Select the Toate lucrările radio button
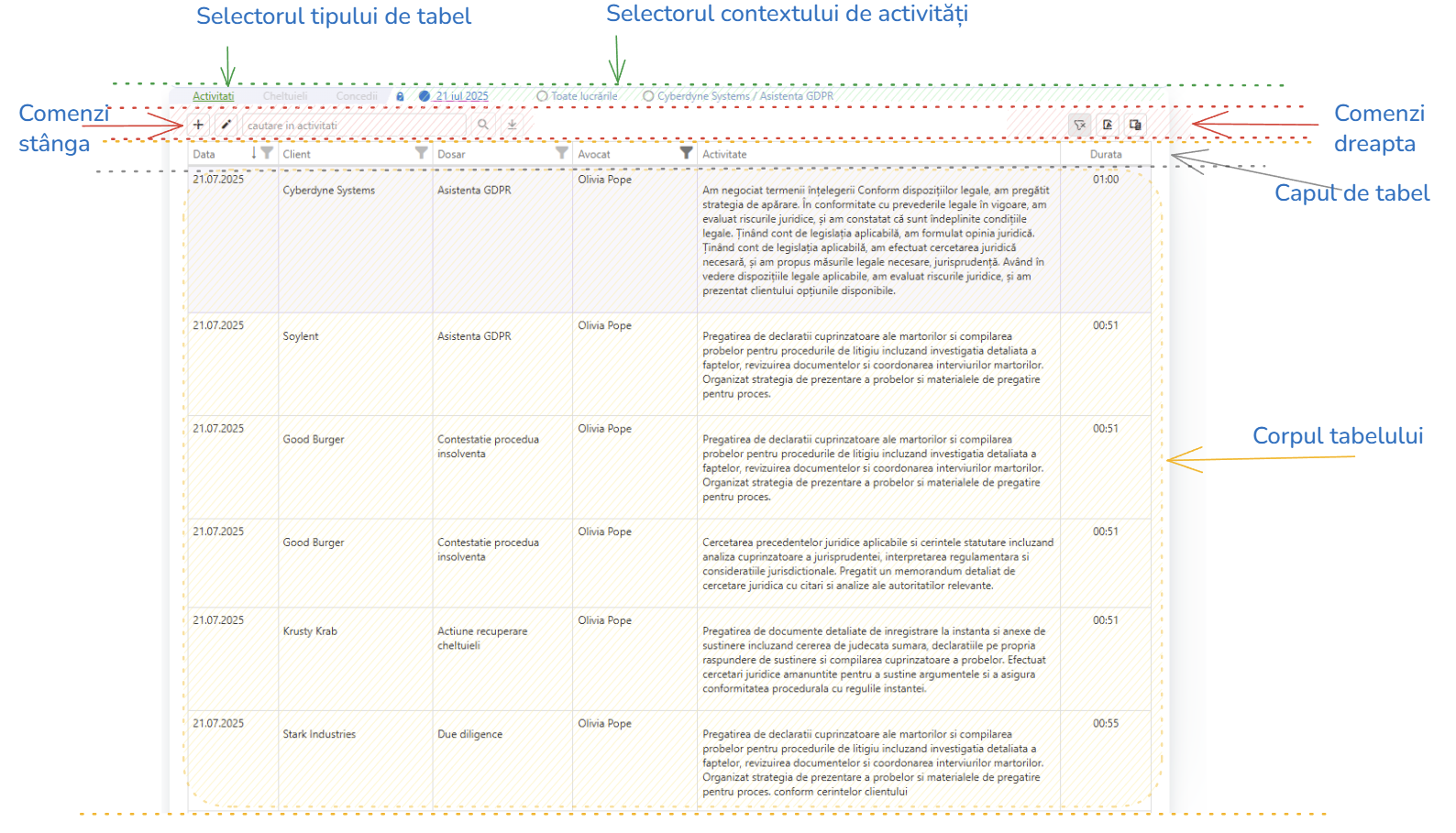The image size is (1456, 833). [542, 96]
